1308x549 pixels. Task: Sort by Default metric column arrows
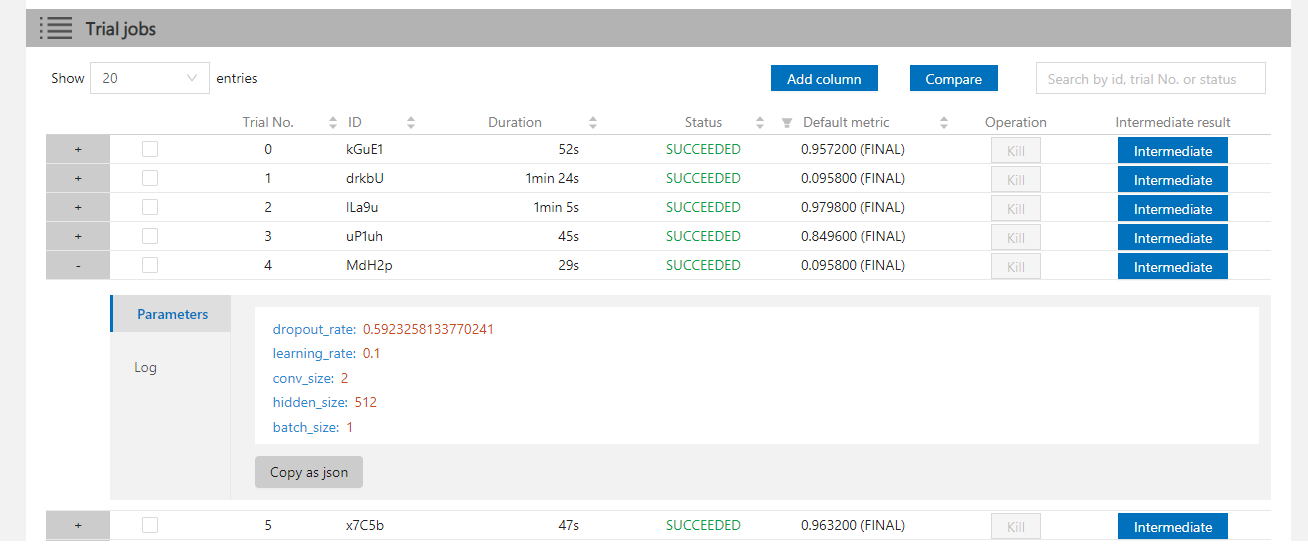944,123
